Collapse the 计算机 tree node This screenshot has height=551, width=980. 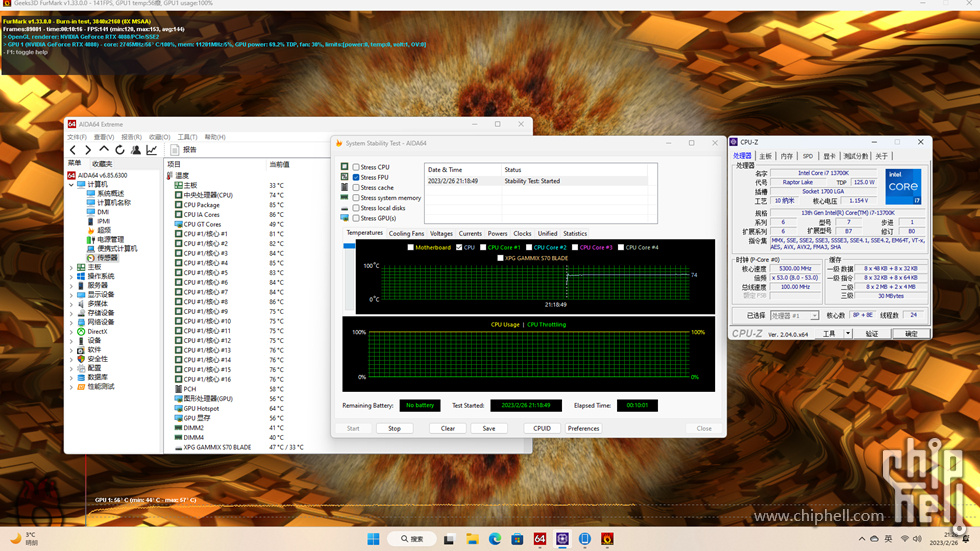click(71, 184)
